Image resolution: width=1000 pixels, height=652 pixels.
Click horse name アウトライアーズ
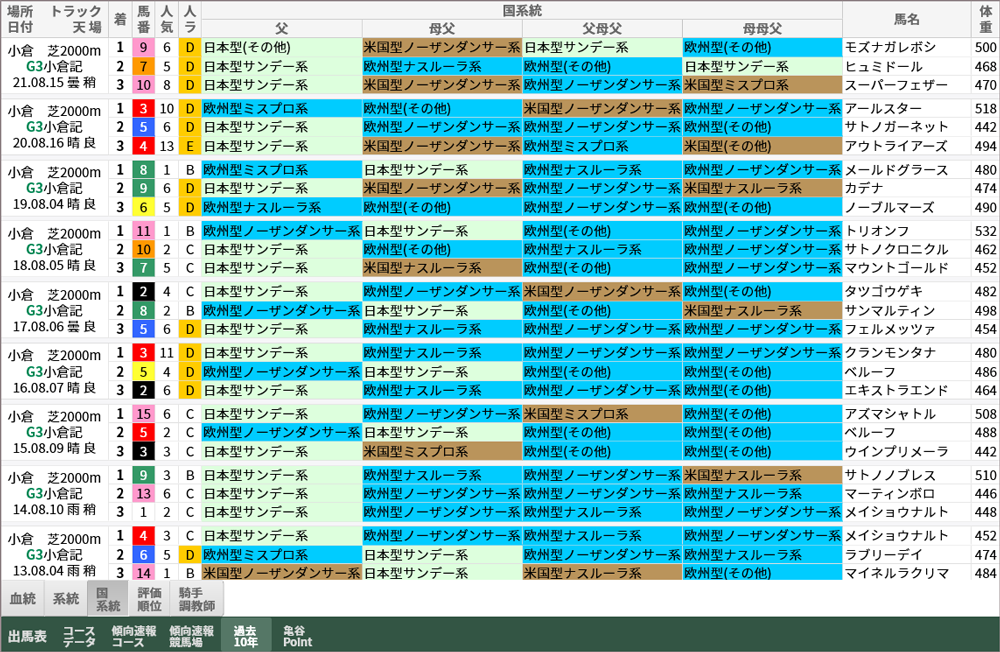click(x=896, y=146)
